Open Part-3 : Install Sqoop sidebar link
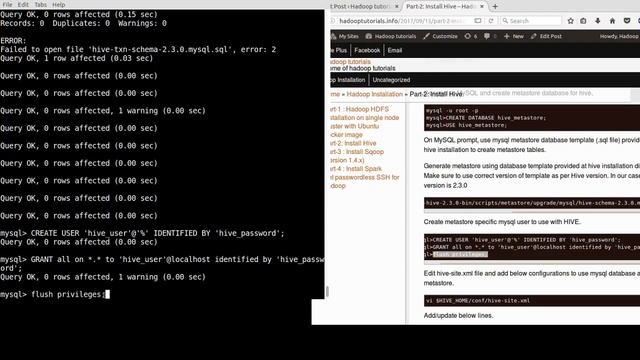 357,156
